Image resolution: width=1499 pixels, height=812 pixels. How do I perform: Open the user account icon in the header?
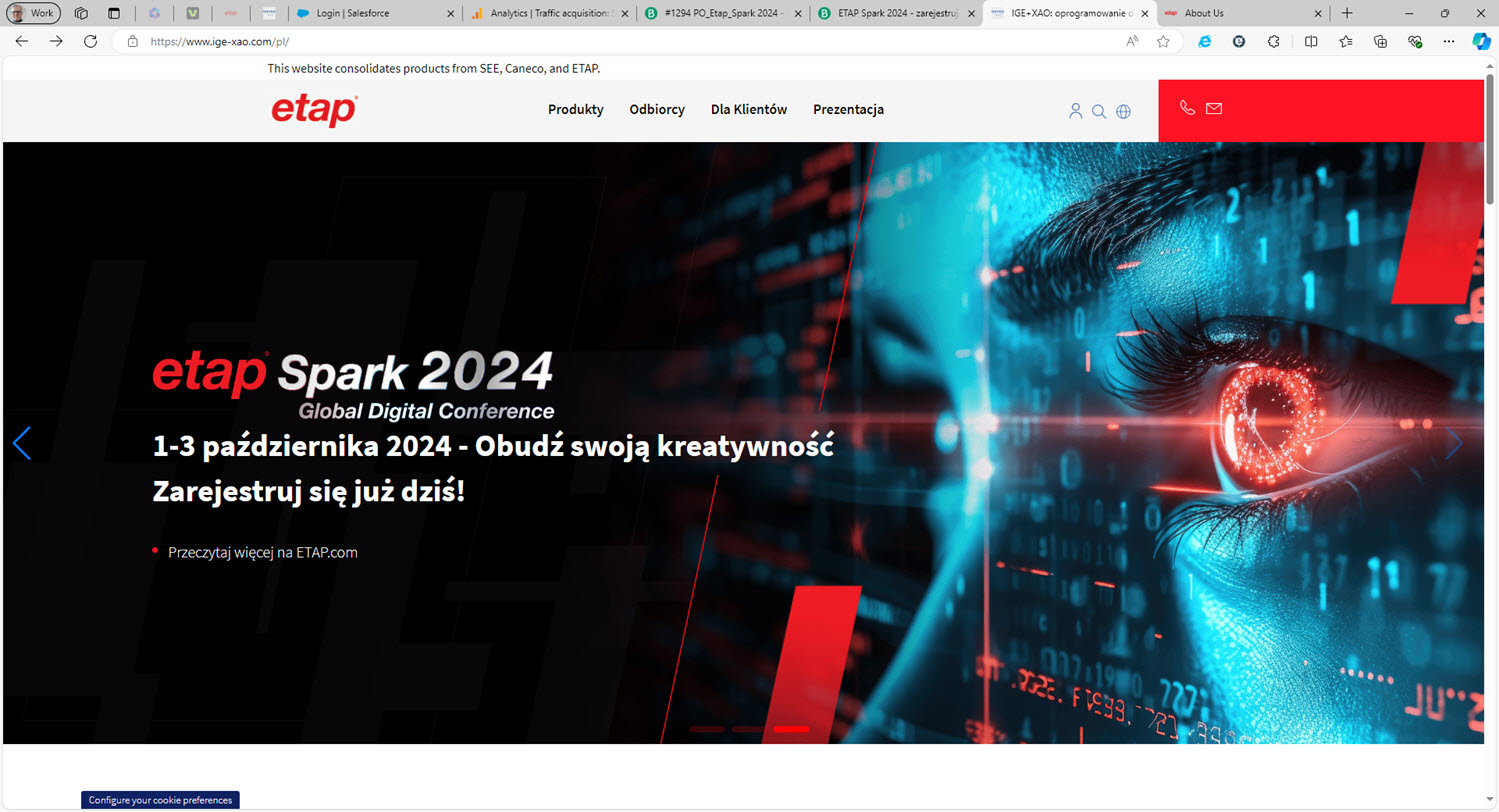(1075, 111)
